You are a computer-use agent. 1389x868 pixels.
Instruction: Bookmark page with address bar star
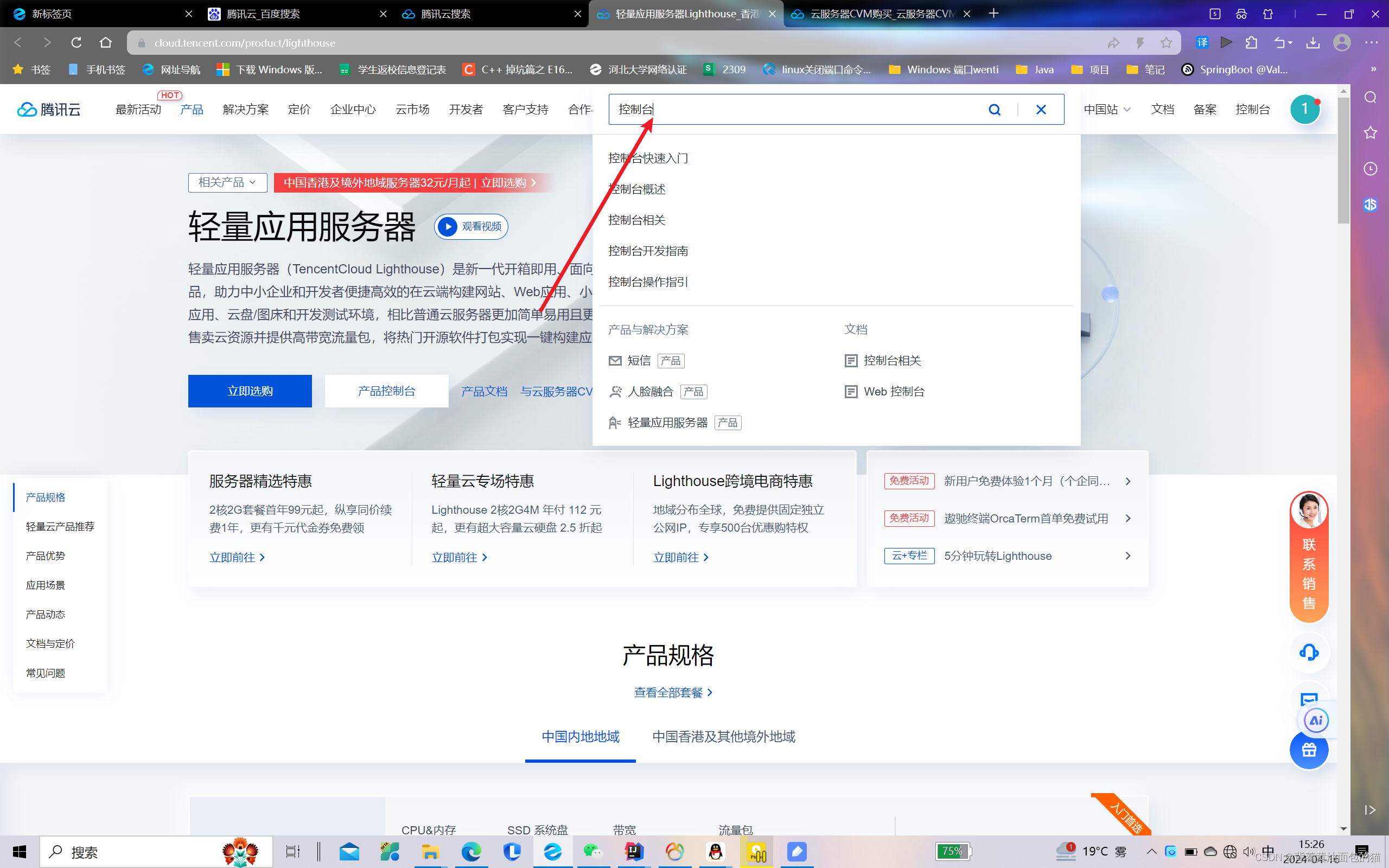pos(1167,42)
